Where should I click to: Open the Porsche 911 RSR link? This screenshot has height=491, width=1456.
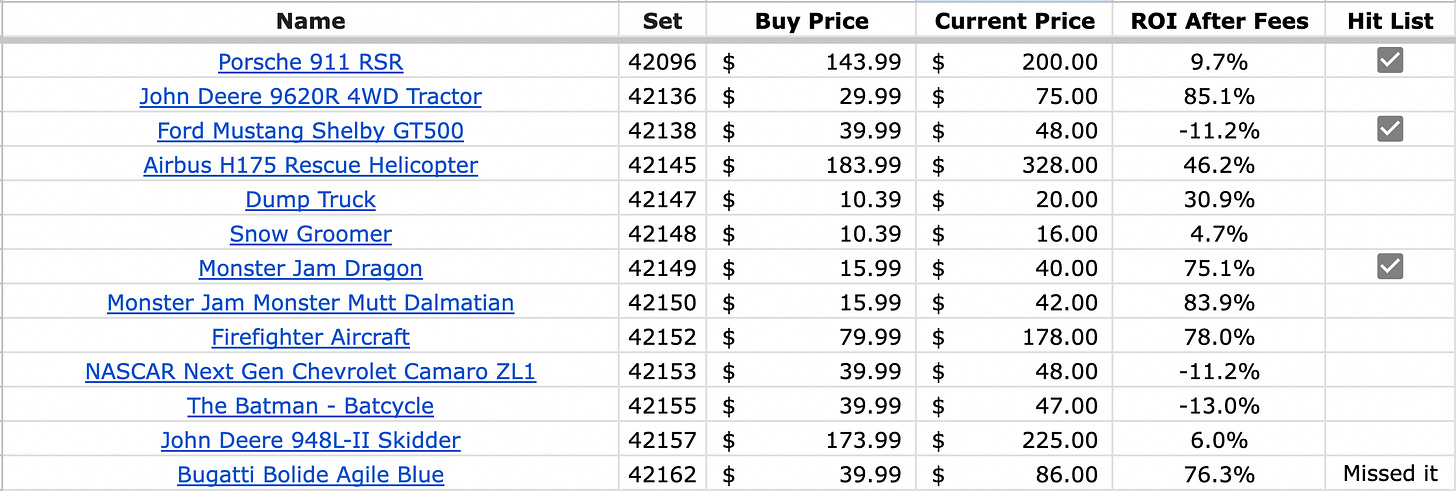coord(311,62)
